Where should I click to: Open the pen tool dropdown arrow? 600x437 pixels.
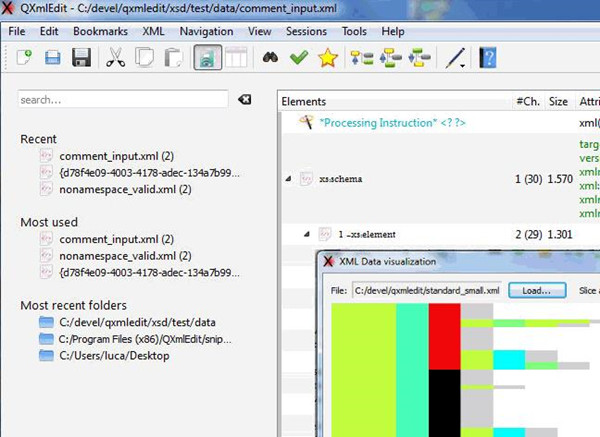pyautogui.click(x=464, y=64)
